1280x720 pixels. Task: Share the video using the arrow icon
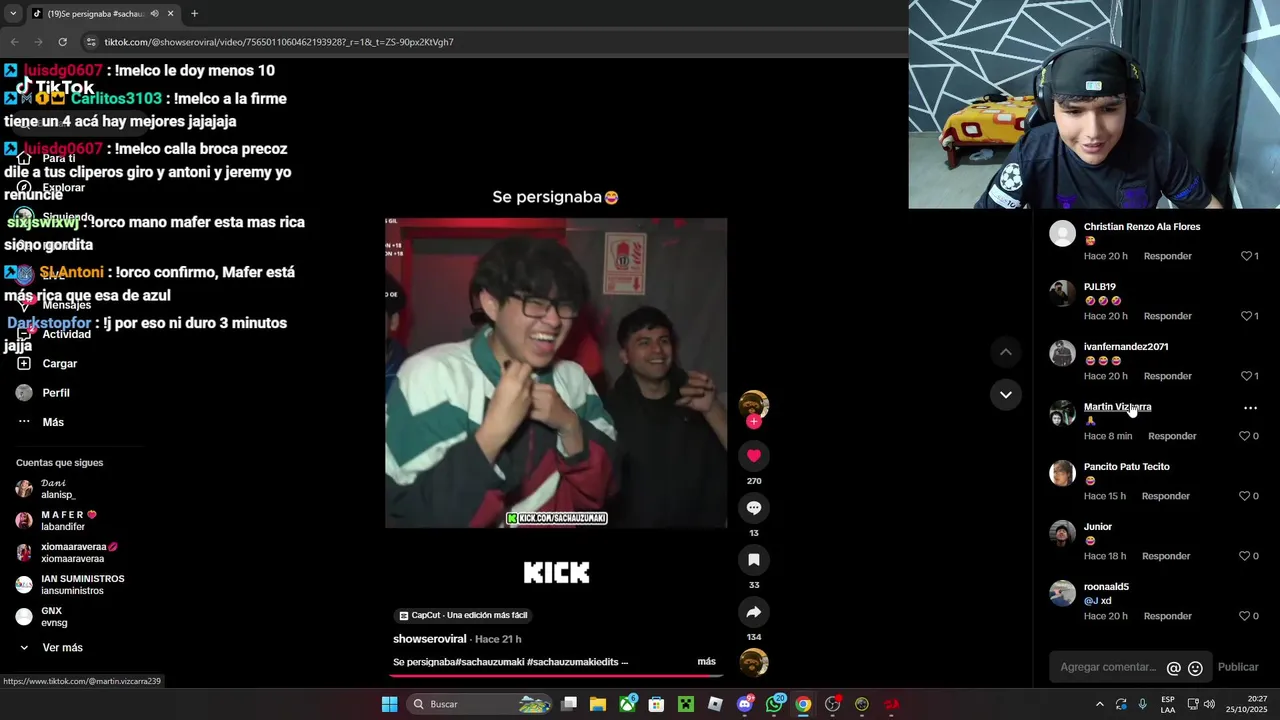[754, 612]
